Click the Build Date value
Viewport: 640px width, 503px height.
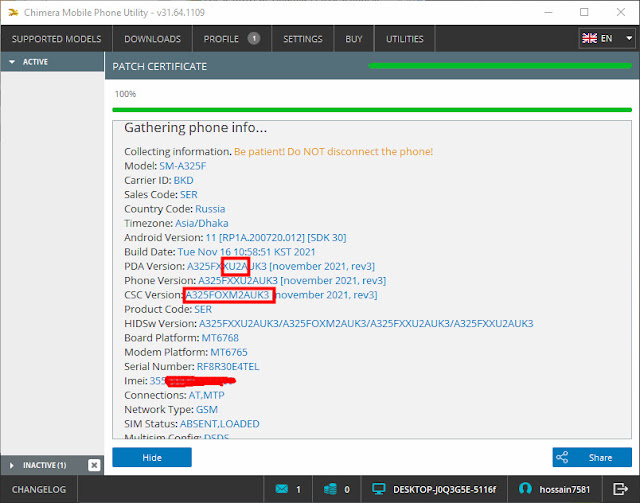click(247, 252)
